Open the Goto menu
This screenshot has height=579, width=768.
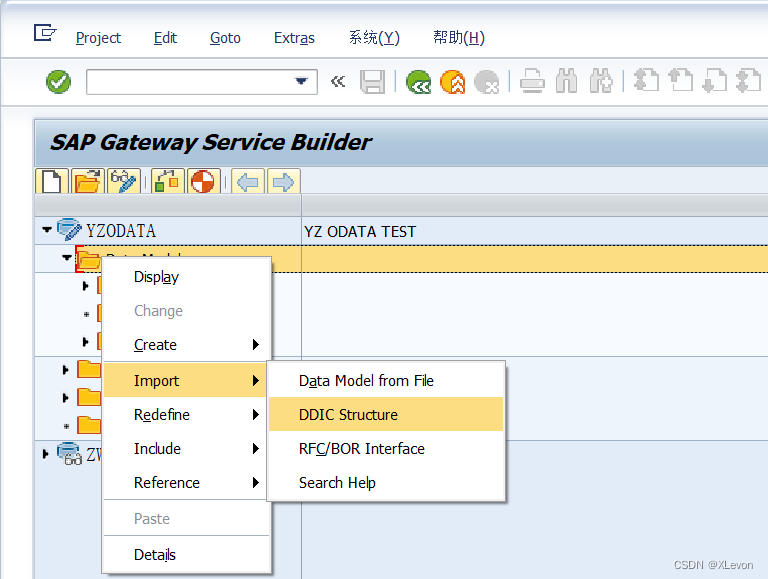[225, 38]
